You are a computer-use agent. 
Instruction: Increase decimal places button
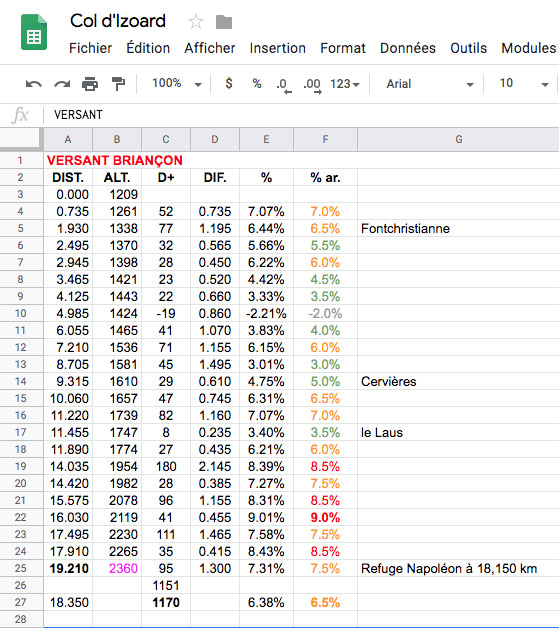pyautogui.click(x=312, y=85)
